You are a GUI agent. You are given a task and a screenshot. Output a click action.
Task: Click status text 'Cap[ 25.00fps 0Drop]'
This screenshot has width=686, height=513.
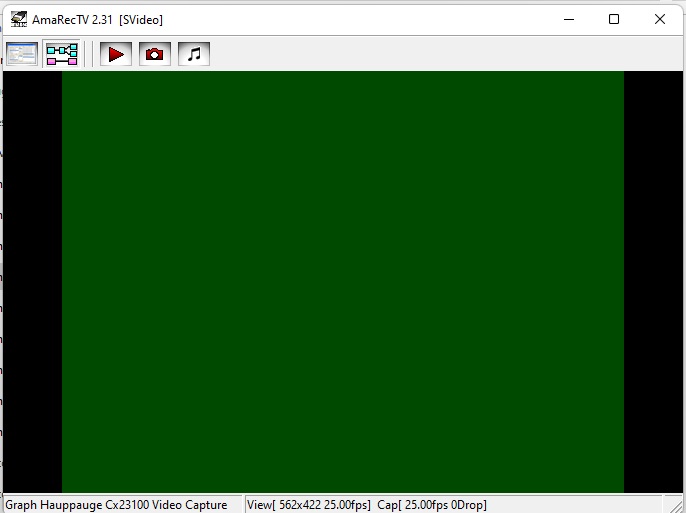coord(432,505)
